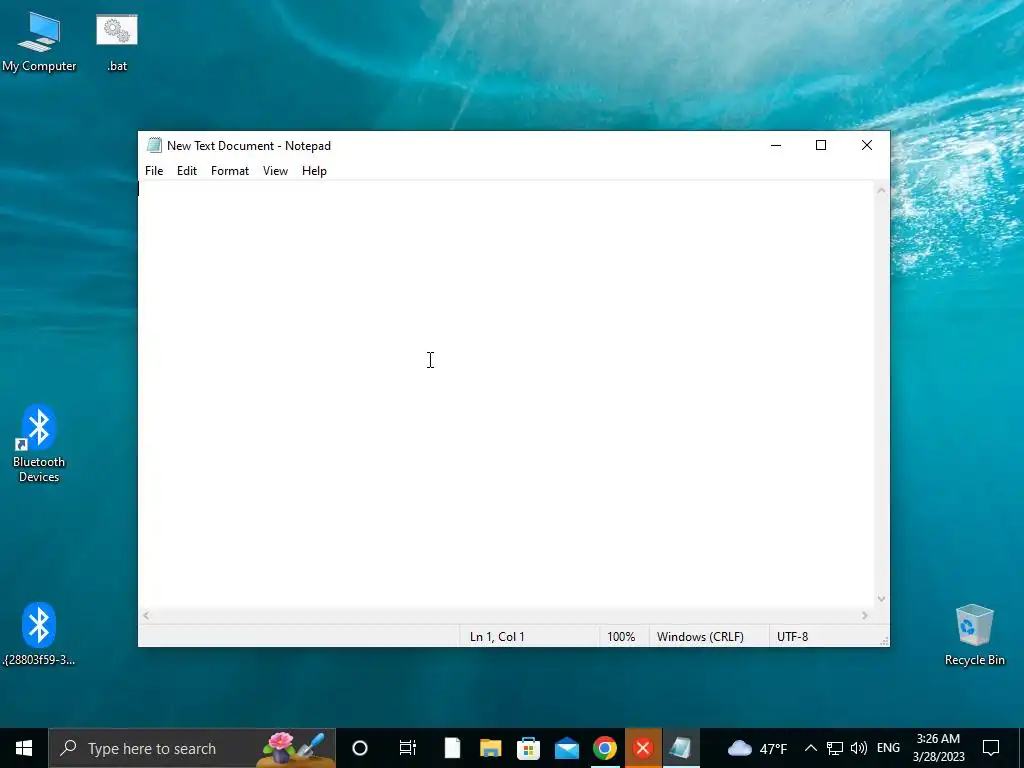Image resolution: width=1024 pixels, height=768 pixels.
Task: Close the Notepad window
Action: pos(867,146)
